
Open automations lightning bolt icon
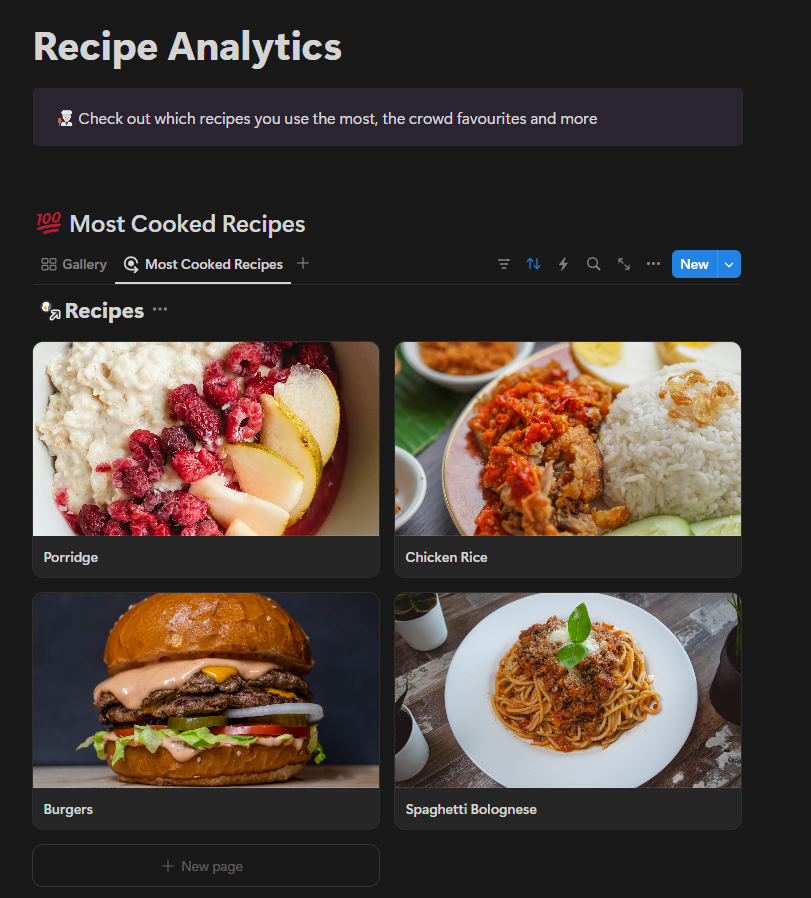pos(564,264)
